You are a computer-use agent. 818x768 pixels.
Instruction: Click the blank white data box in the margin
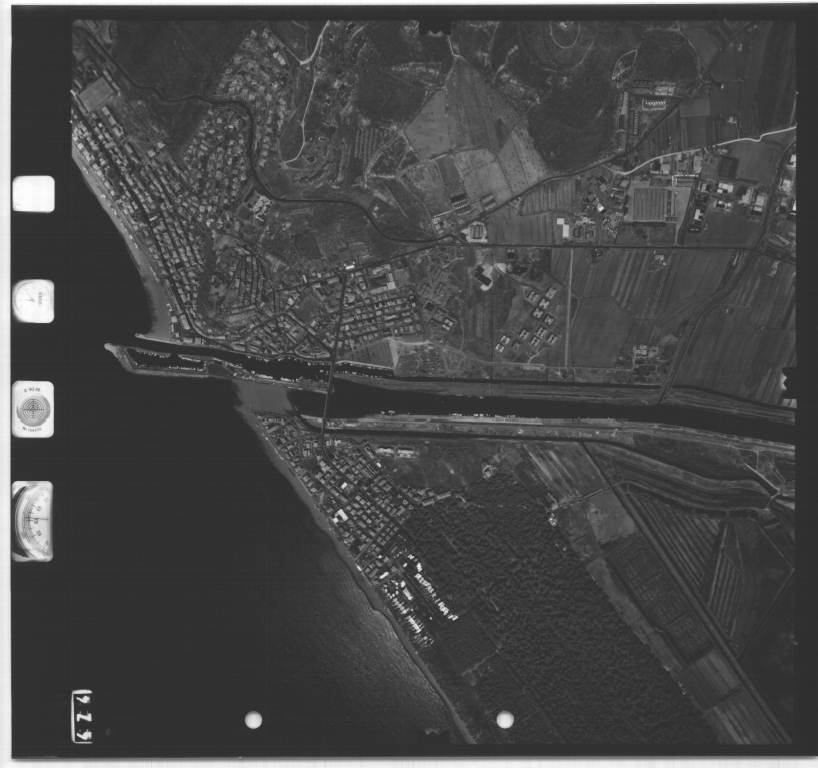pos(33,194)
